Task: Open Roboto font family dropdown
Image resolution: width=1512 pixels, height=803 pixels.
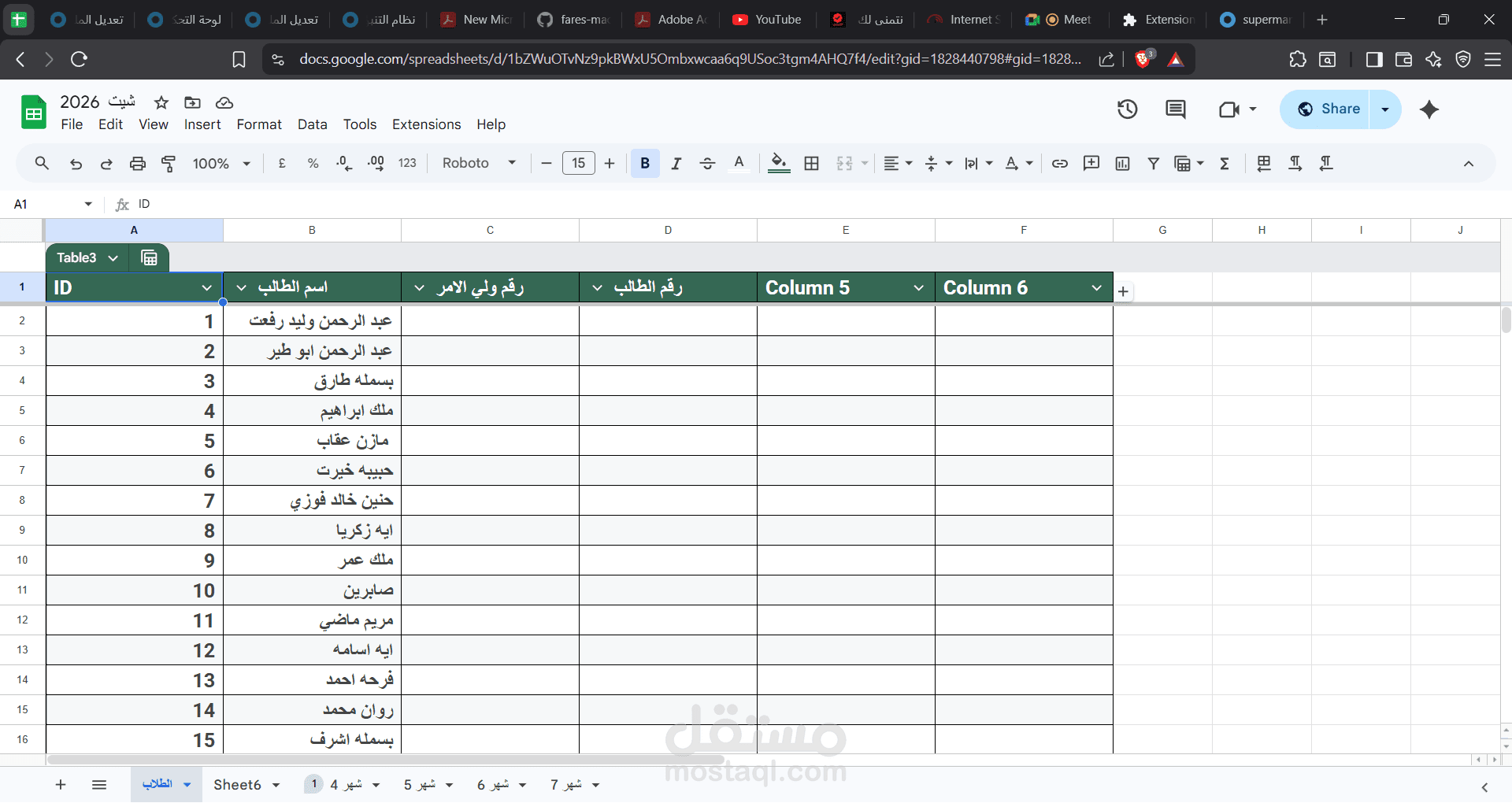Action: pos(479,163)
